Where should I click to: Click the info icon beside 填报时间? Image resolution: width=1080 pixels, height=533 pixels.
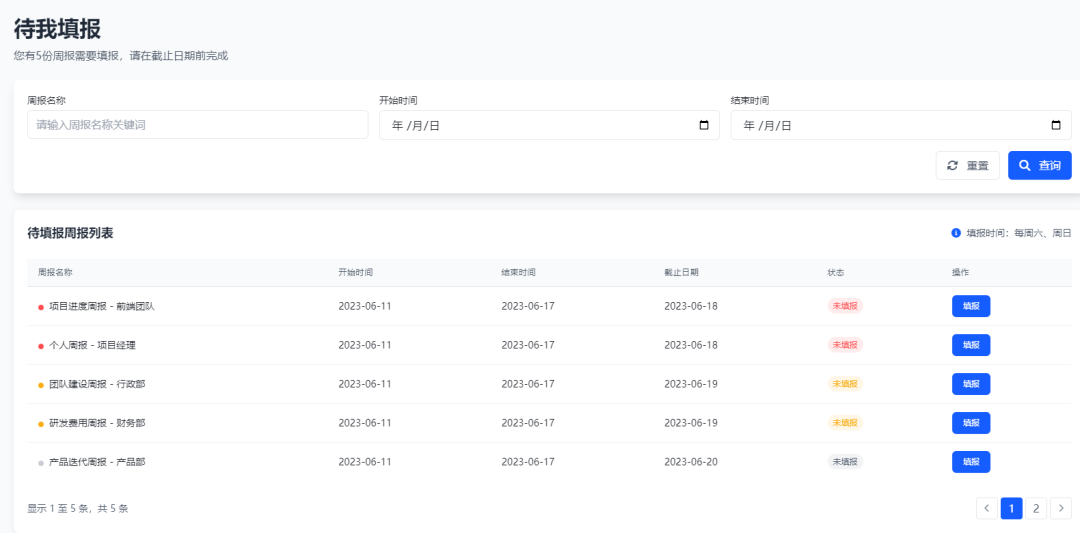coord(956,233)
